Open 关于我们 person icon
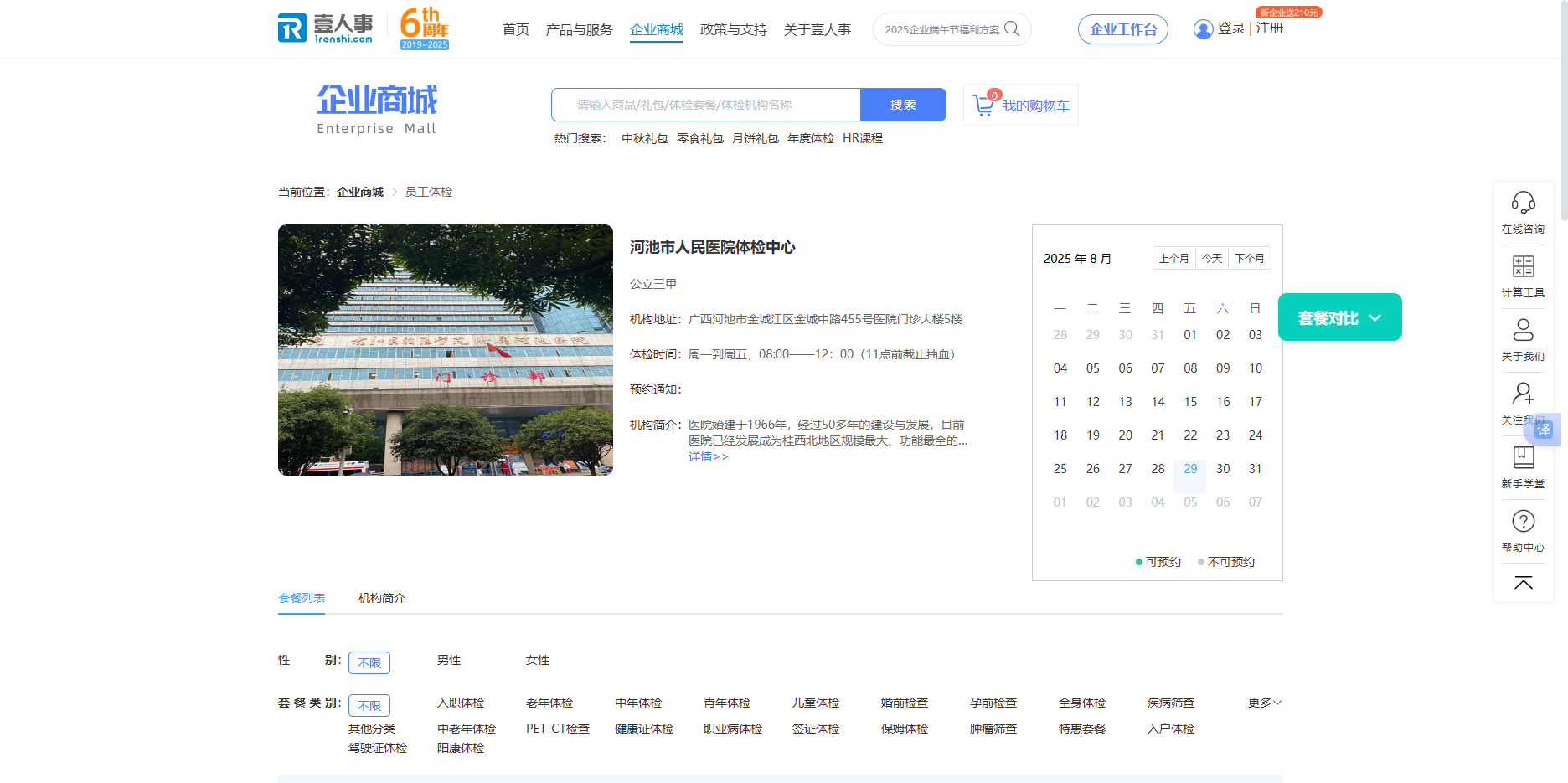 click(x=1523, y=329)
